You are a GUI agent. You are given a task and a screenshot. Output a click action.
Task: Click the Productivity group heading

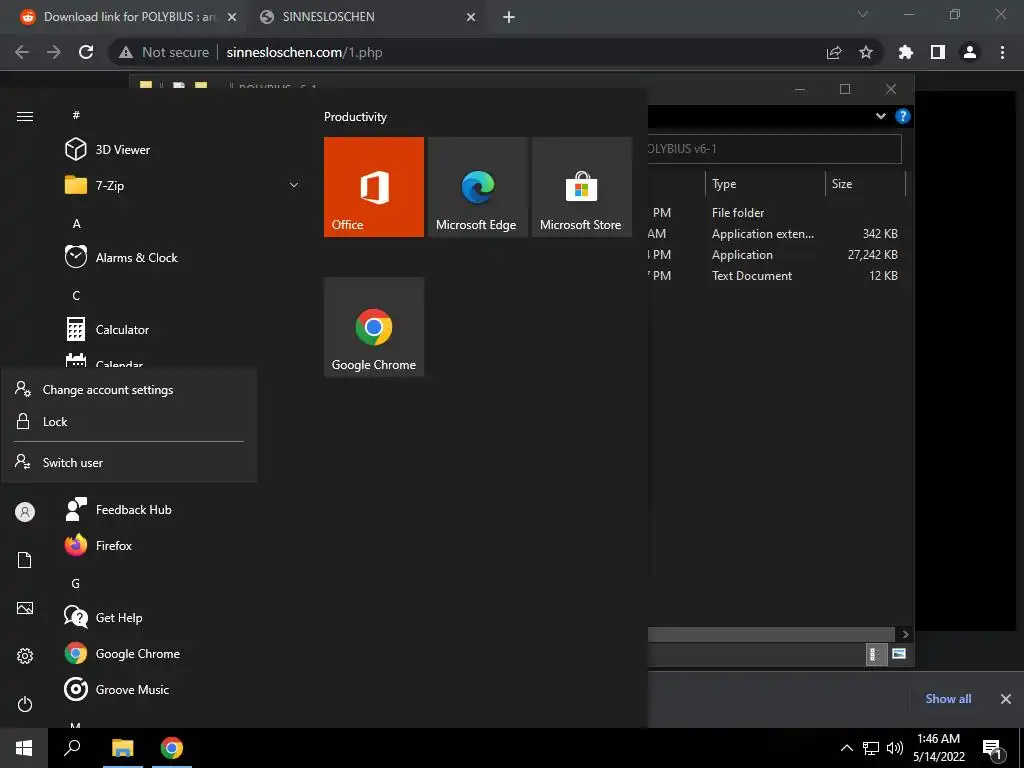[x=355, y=117]
